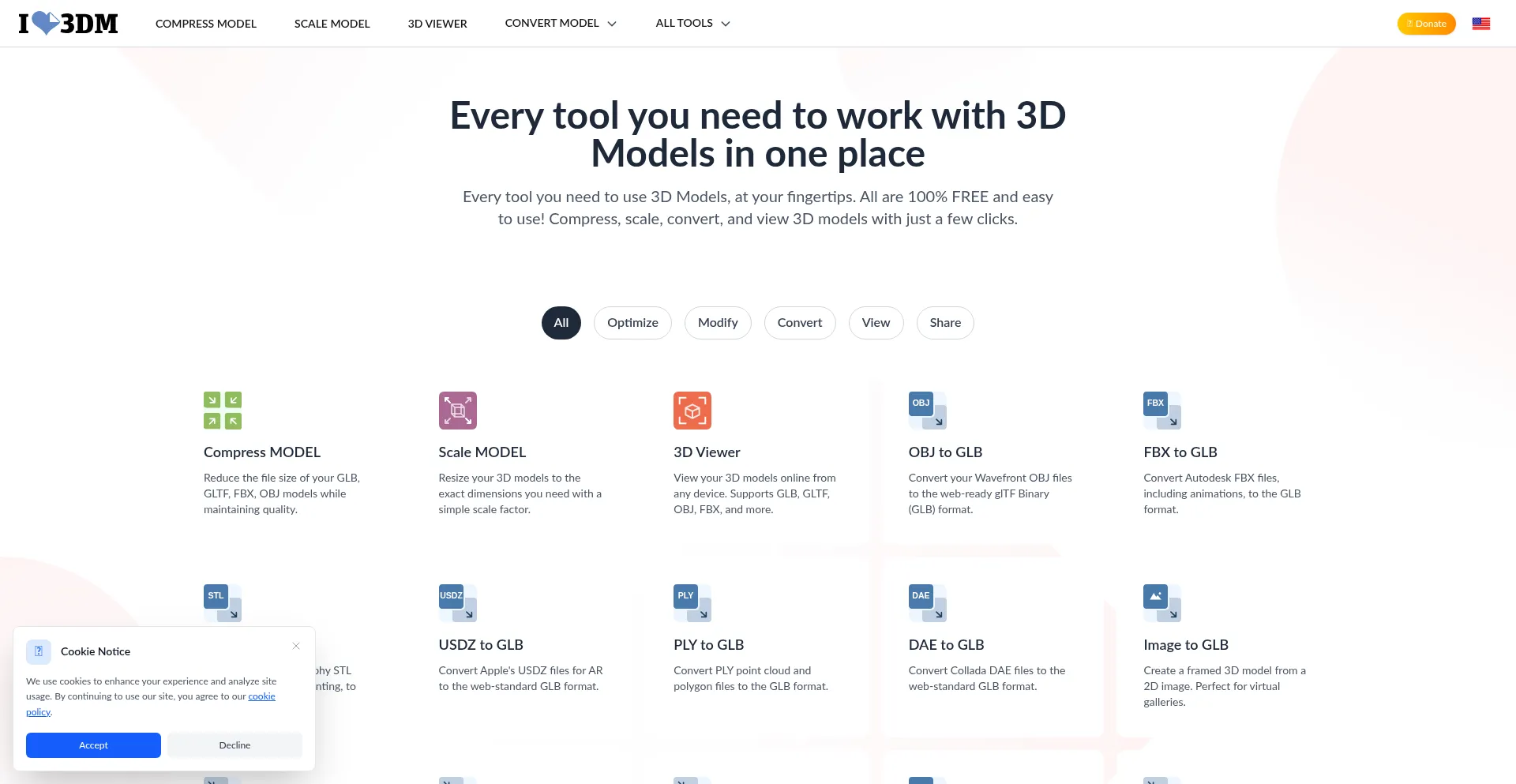
Task: Filter tools by Convert category
Action: (799, 323)
